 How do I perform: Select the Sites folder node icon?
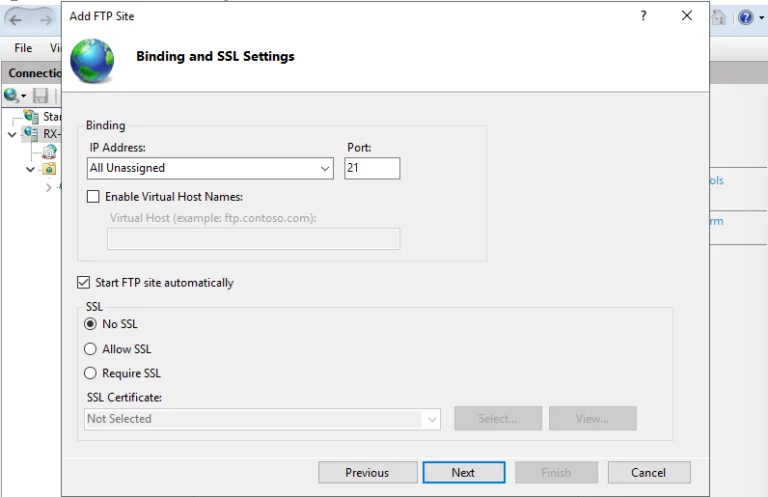pos(49,169)
